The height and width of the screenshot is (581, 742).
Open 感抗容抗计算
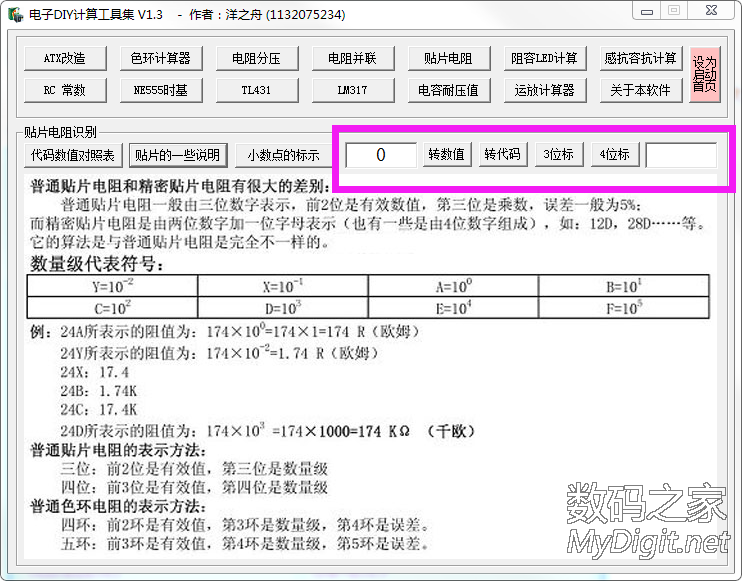[641, 58]
